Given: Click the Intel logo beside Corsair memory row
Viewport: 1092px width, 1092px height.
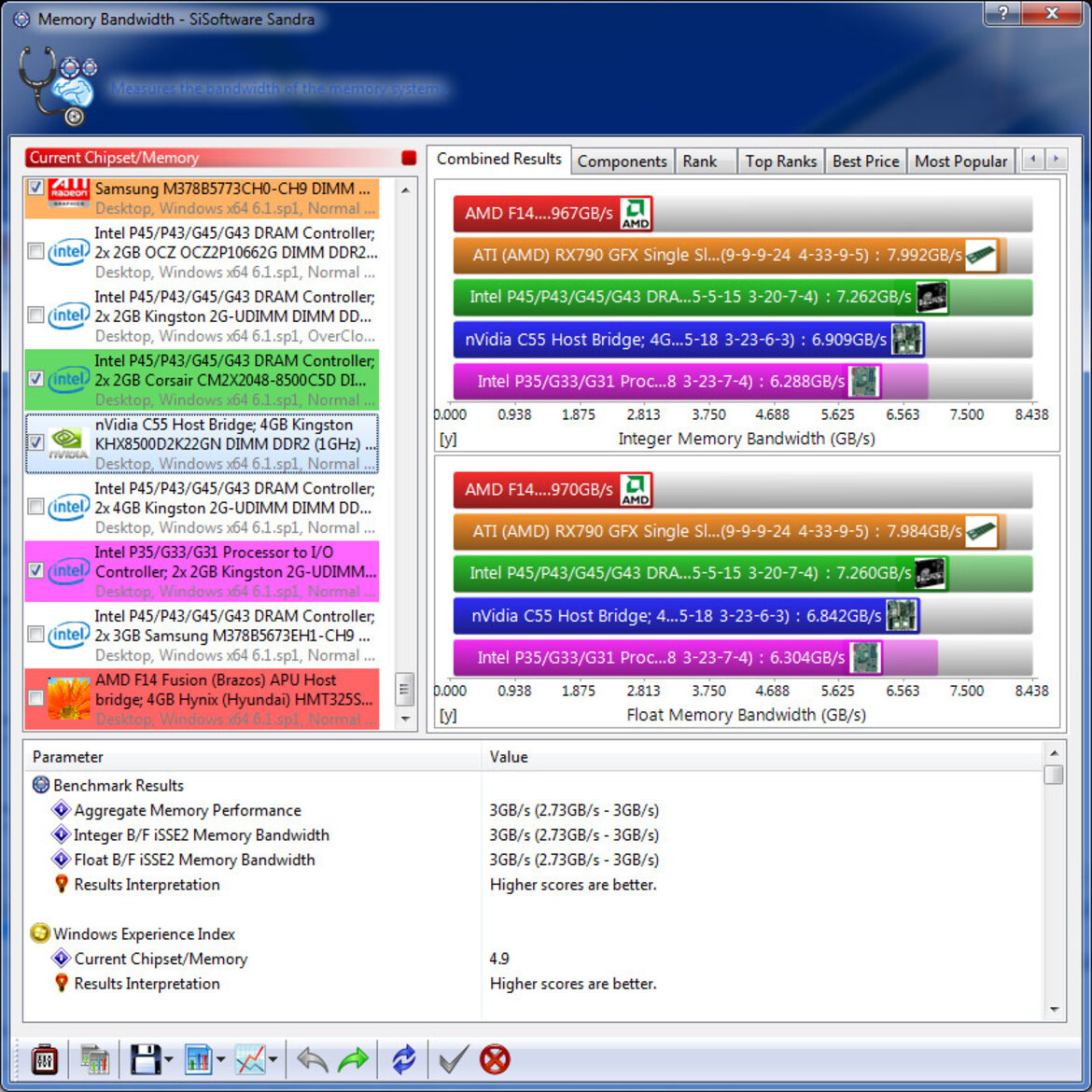Looking at the screenshot, I should pos(68,379).
